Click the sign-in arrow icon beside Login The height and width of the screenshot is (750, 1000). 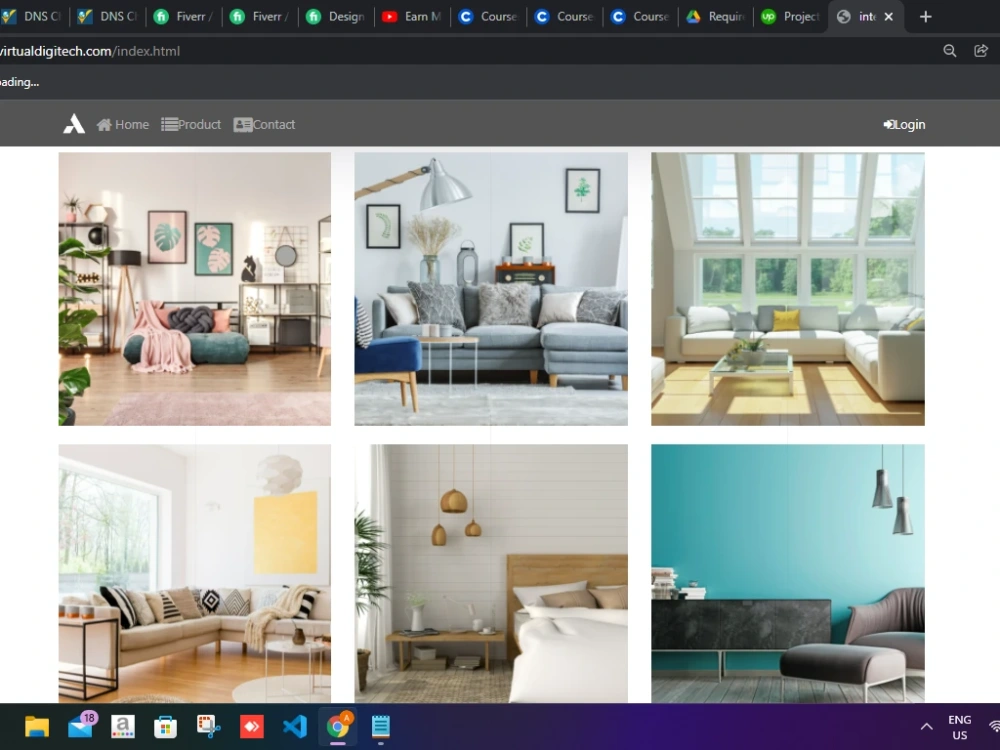click(x=888, y=124)
